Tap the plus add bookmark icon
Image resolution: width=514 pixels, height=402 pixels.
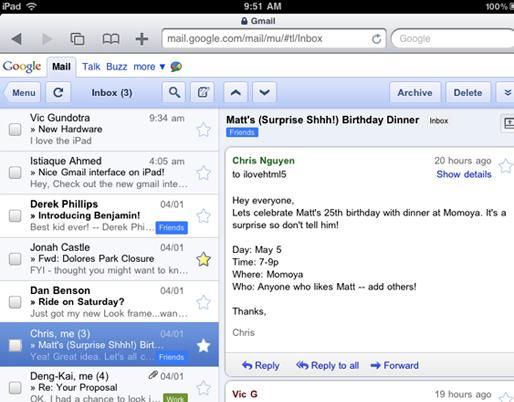pos(142,39)
